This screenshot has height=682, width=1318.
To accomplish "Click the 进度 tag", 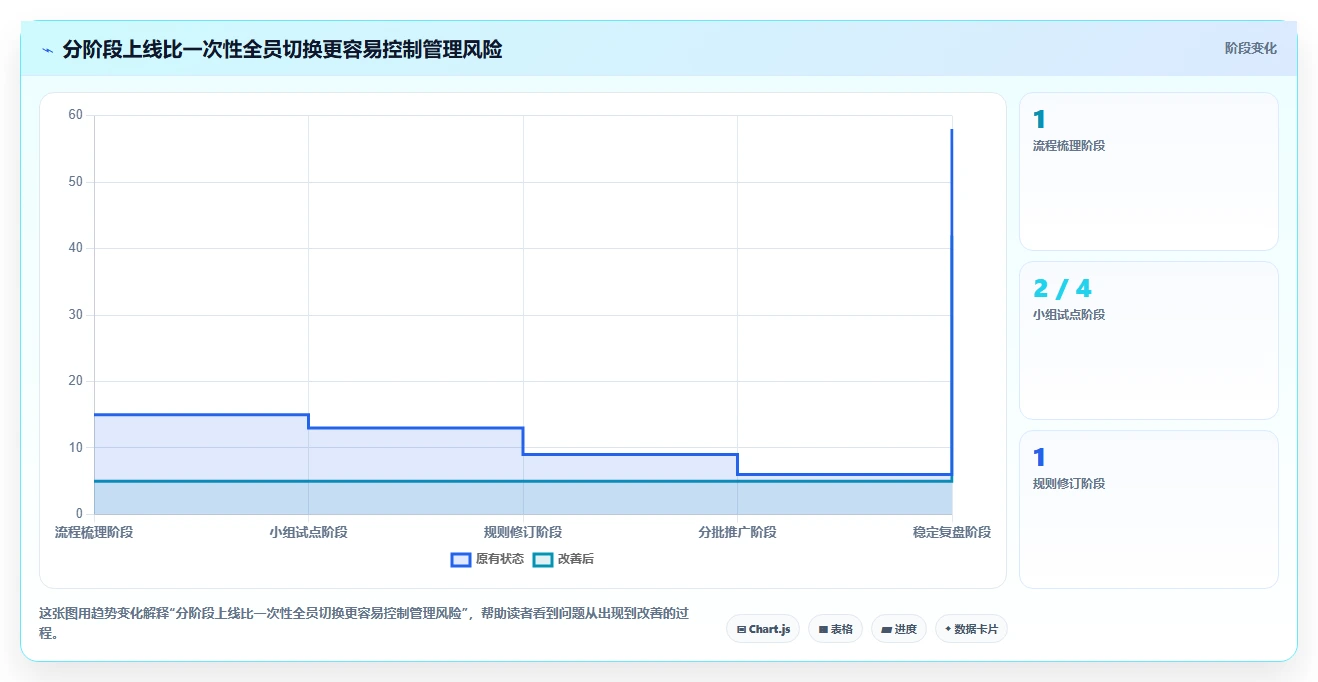I will 899,629.
